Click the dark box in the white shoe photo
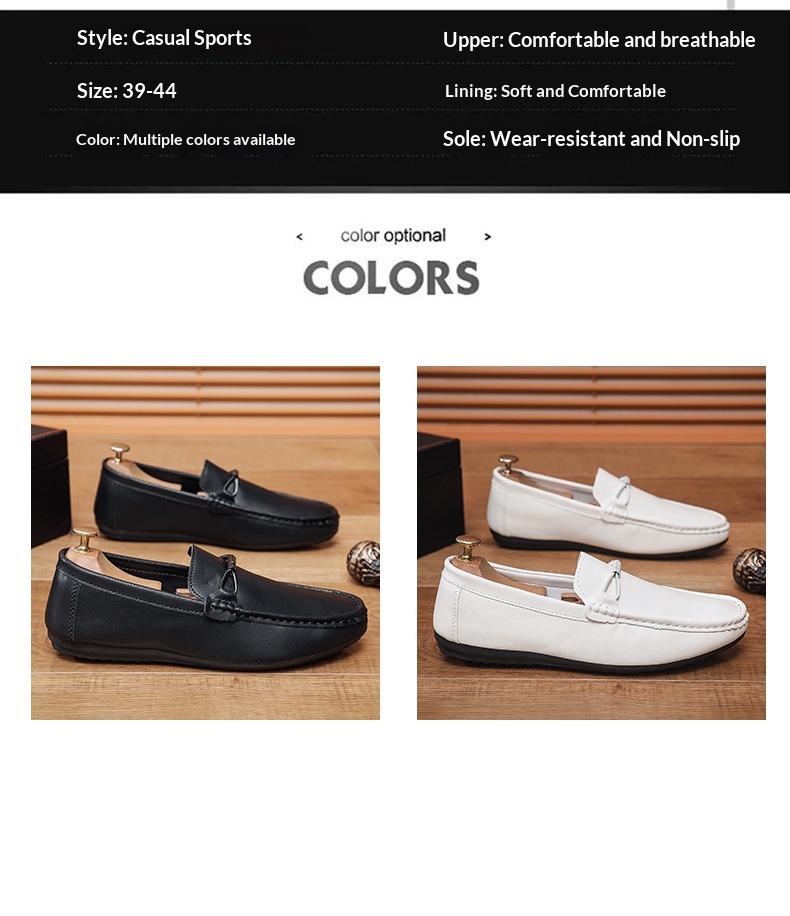Image resolution: width=790 pixels, height=916 pixels. pos(440,494)
